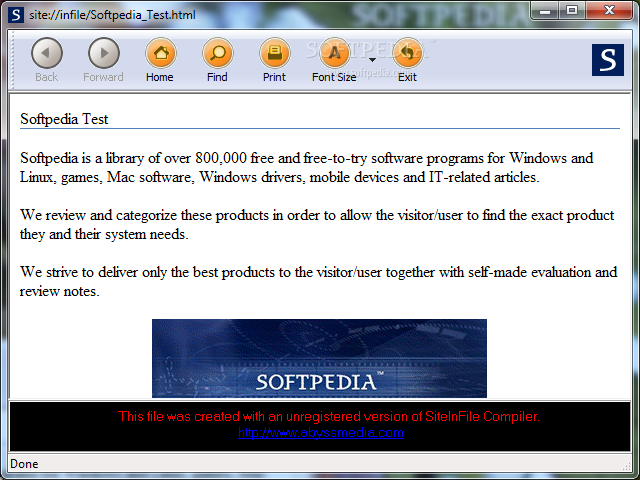Click the unregistered version notice text
Screen dimensions: 640x480
[x=329, y=416]
